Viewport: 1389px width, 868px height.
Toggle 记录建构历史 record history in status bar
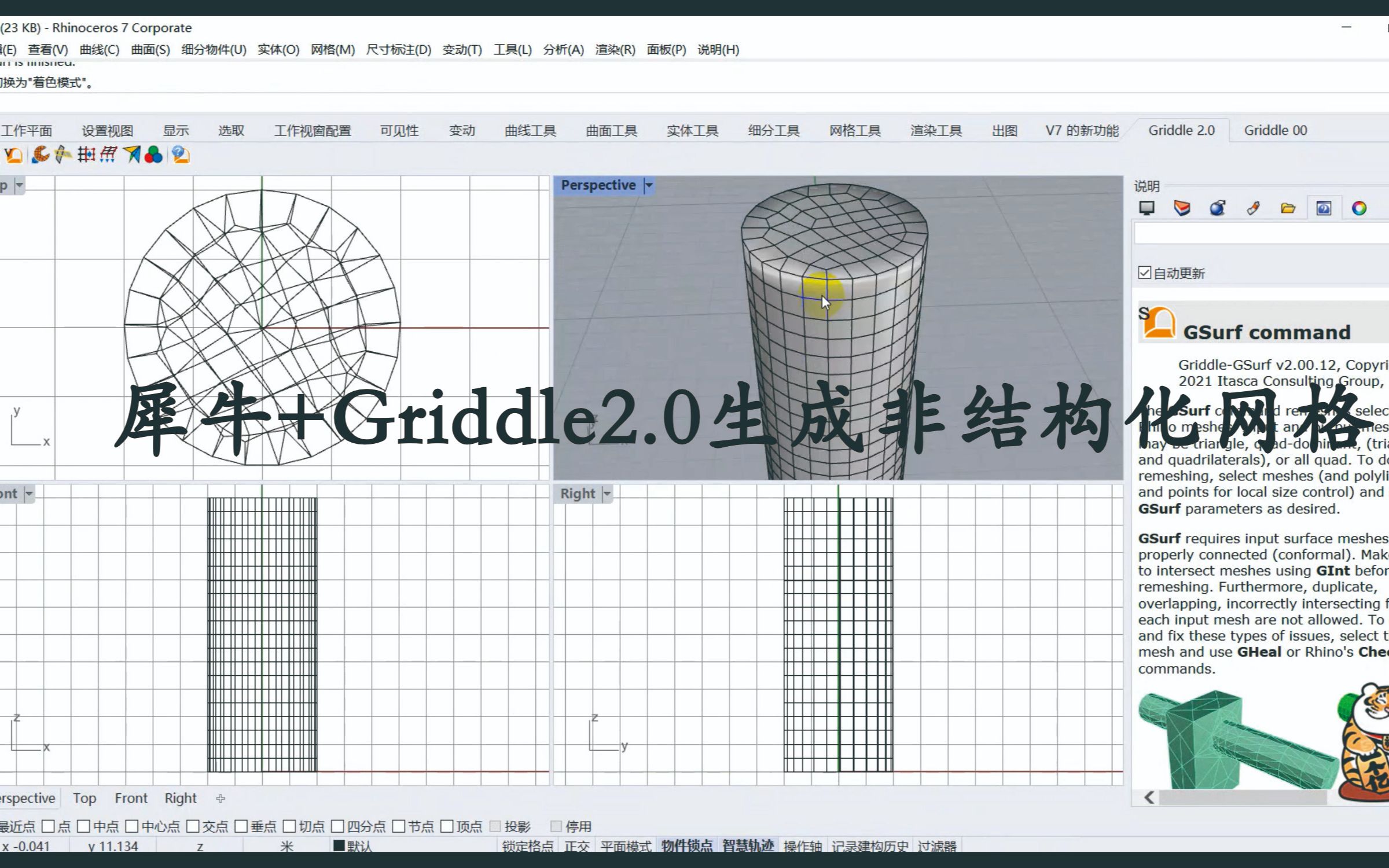[870, 847]
